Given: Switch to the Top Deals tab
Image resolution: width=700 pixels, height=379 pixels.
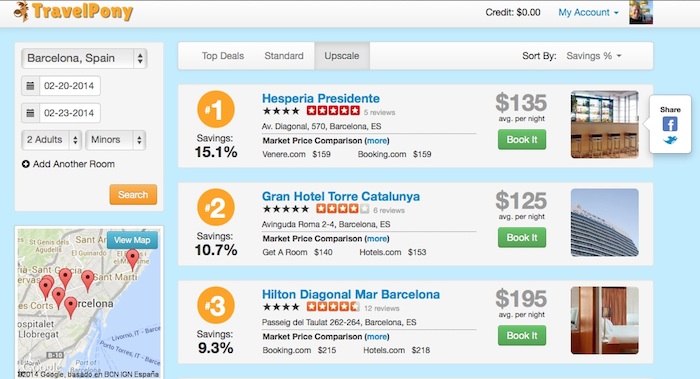Looking at the screenshot, I should point(223,56).
